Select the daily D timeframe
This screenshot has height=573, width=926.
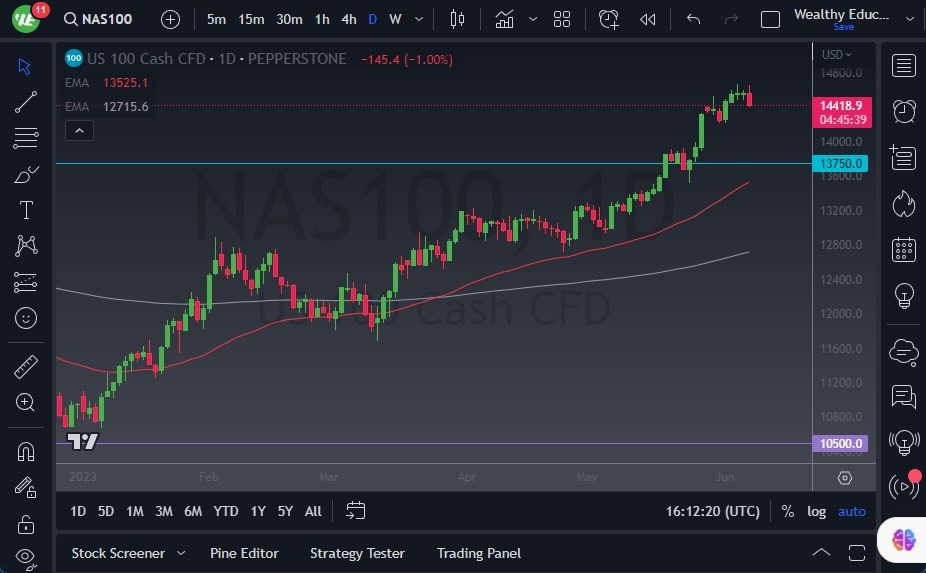[373, 19]
